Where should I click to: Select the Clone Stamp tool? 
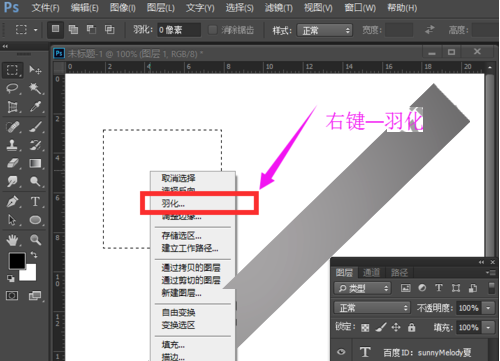13,145
